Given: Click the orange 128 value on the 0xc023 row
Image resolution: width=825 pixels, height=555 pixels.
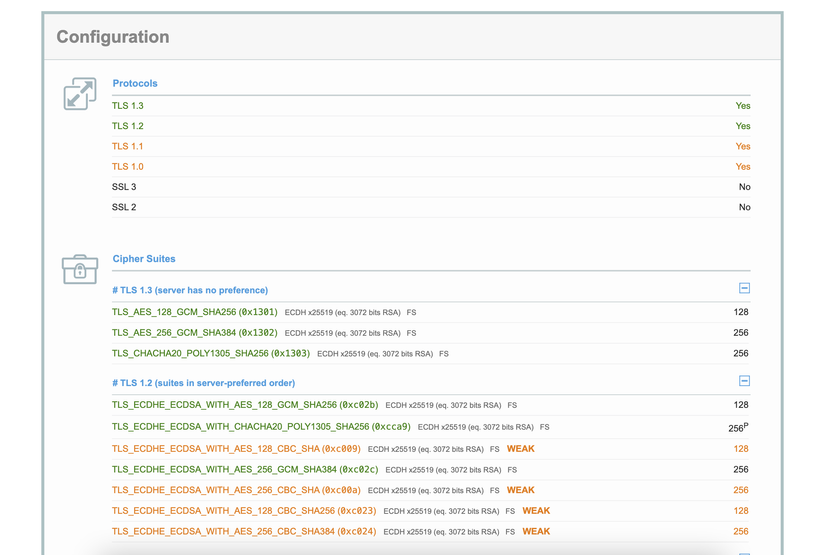Looking at the screenshot, I should click(741, 511).
